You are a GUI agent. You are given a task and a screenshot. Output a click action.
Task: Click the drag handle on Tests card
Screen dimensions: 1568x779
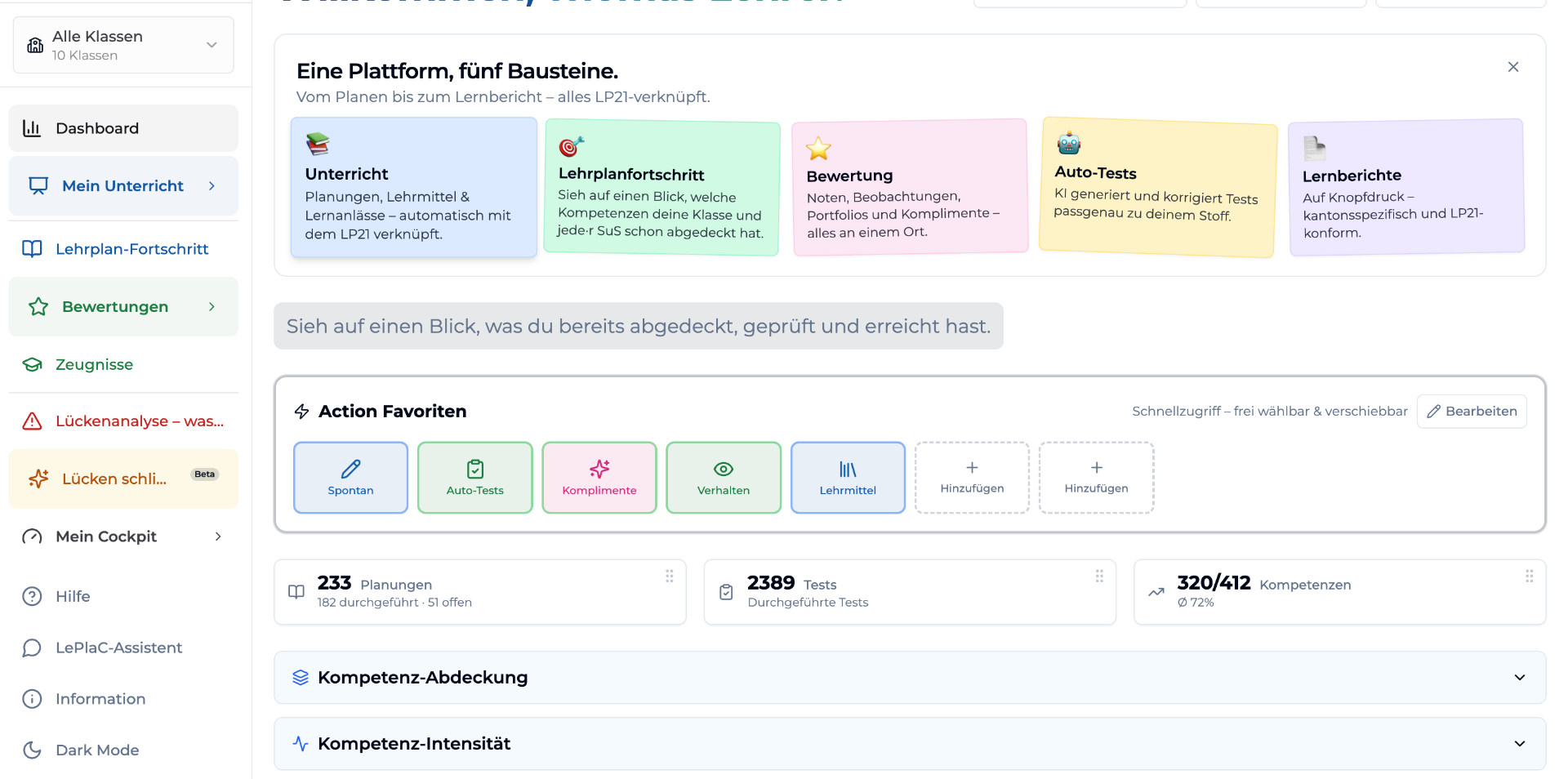coord(1099,576)
